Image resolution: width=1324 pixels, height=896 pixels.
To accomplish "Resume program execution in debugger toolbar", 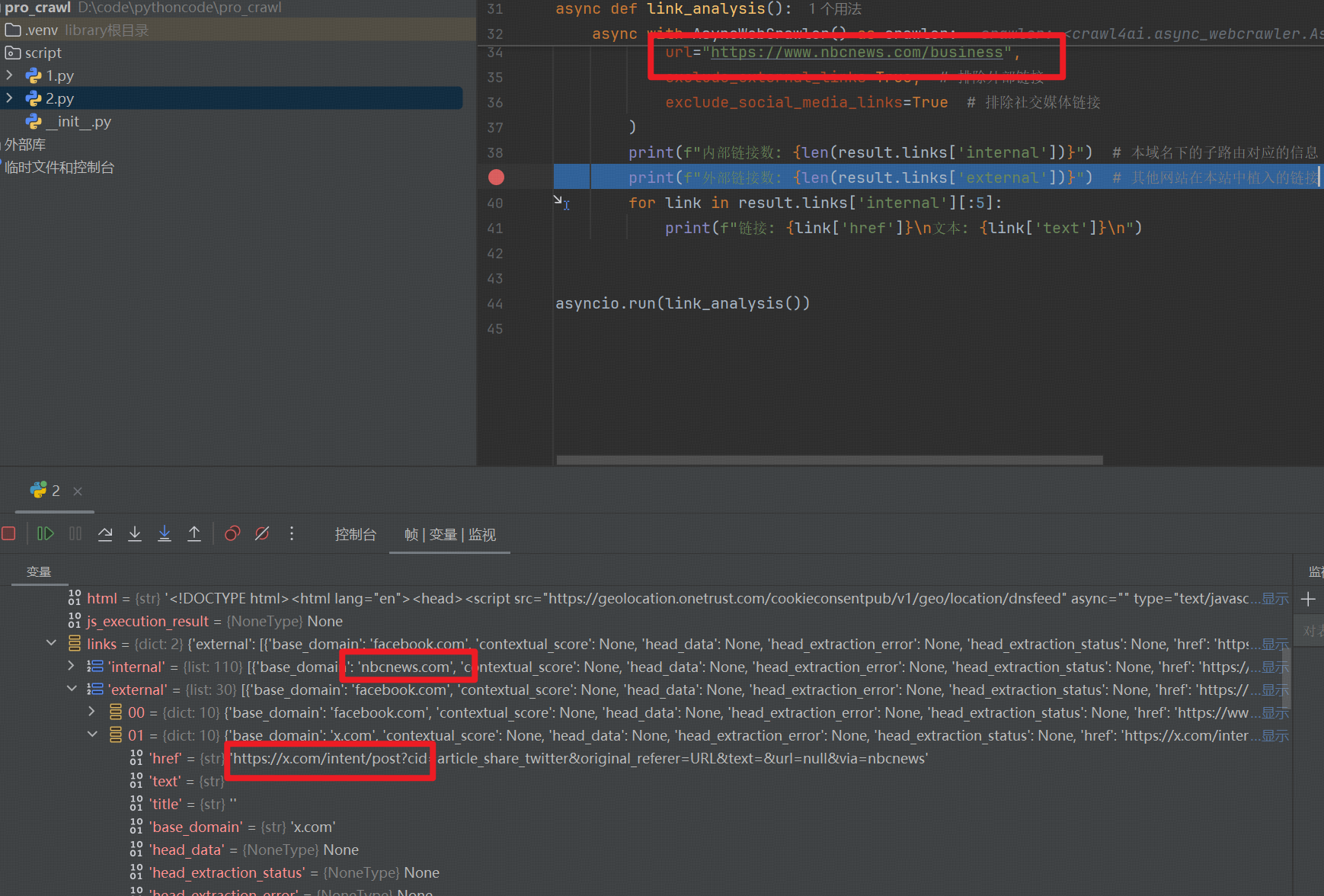I will 46,534.
